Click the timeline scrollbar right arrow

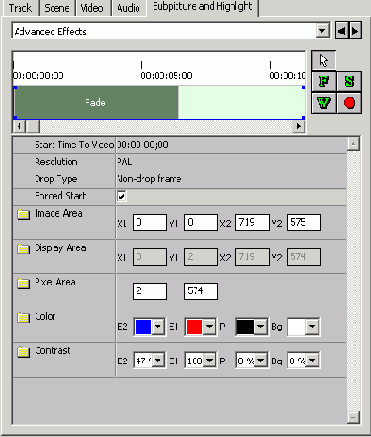(x=299, y=126)
